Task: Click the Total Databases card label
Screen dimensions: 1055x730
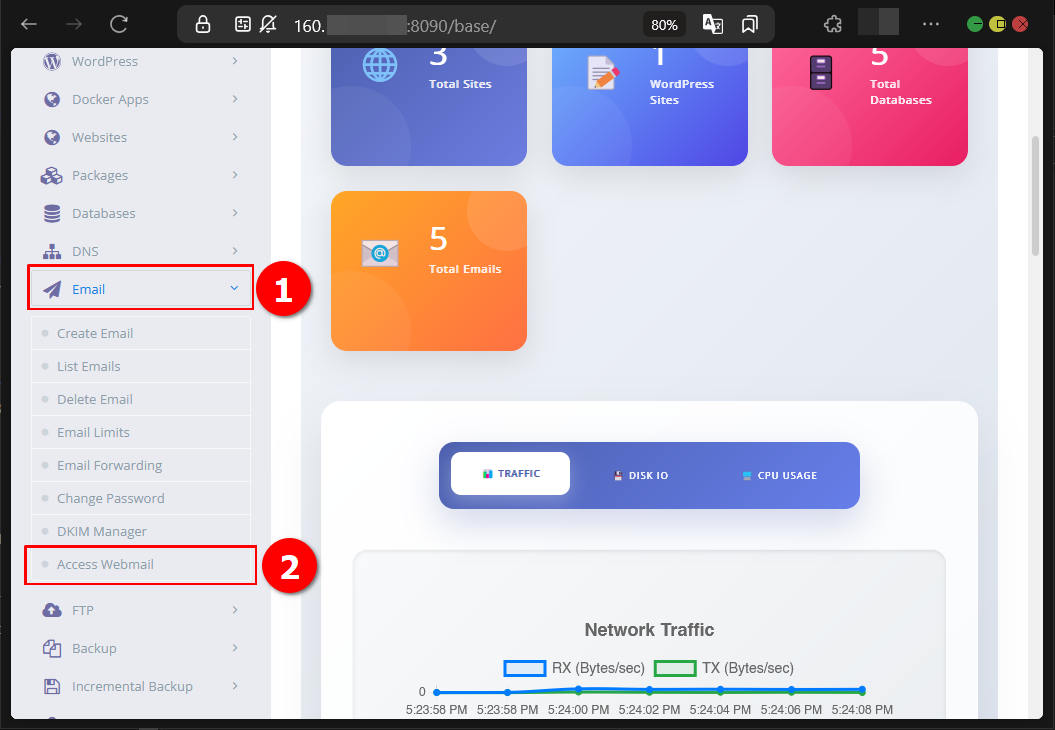Action: (901, 92)
